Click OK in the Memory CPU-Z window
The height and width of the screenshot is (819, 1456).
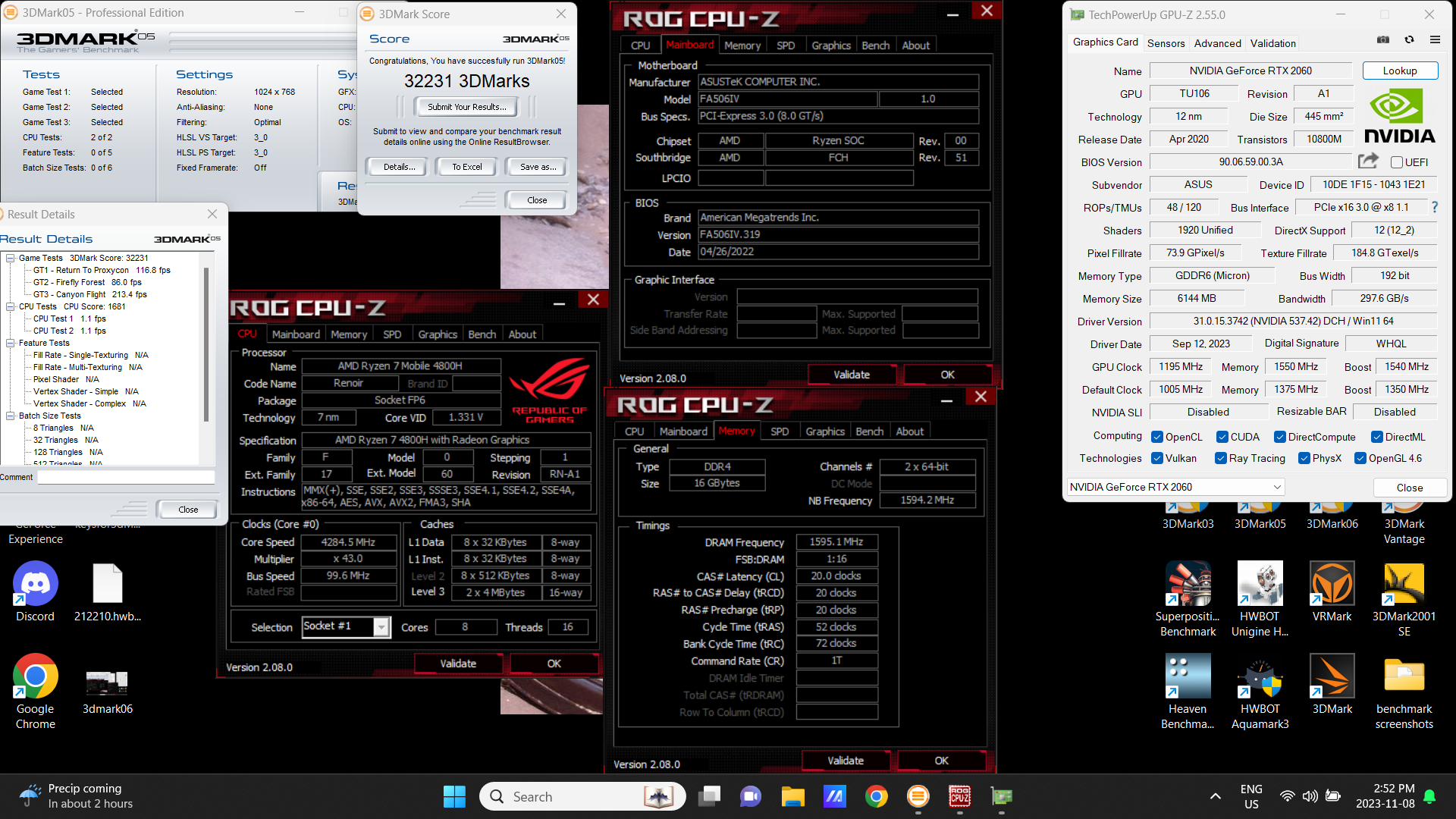[941, 761]
